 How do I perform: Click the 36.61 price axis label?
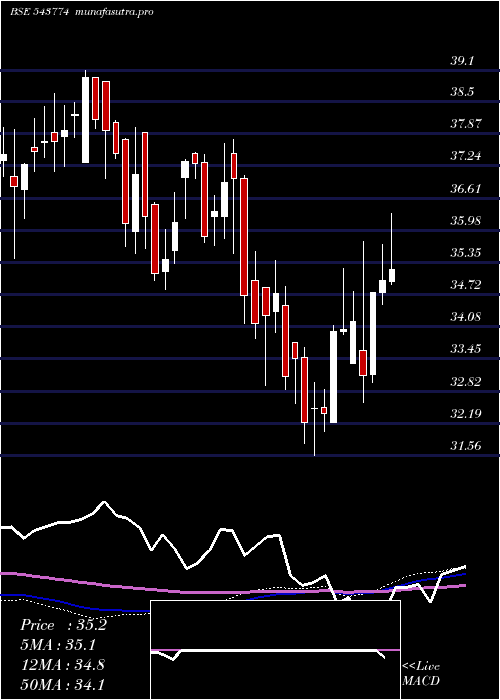pyautogui.click(x=466, y=188)
